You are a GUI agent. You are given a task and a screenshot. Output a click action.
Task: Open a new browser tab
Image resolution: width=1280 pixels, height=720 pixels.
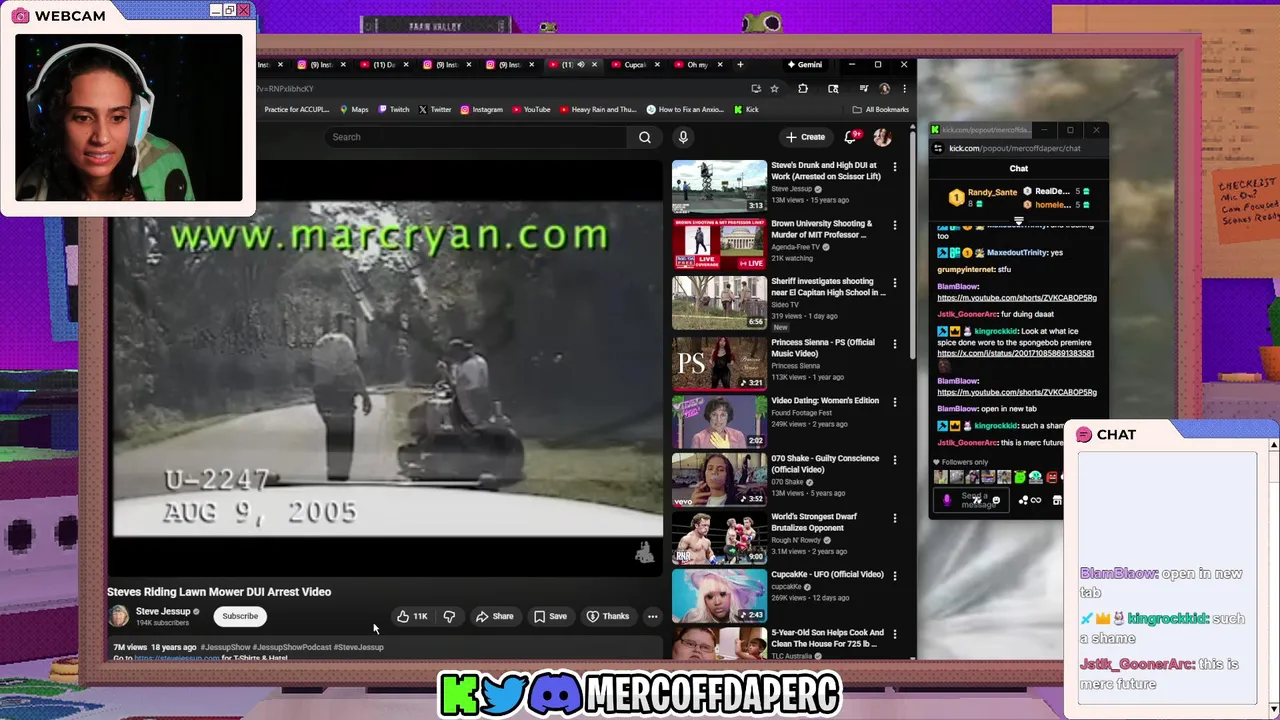pos(740,65)
